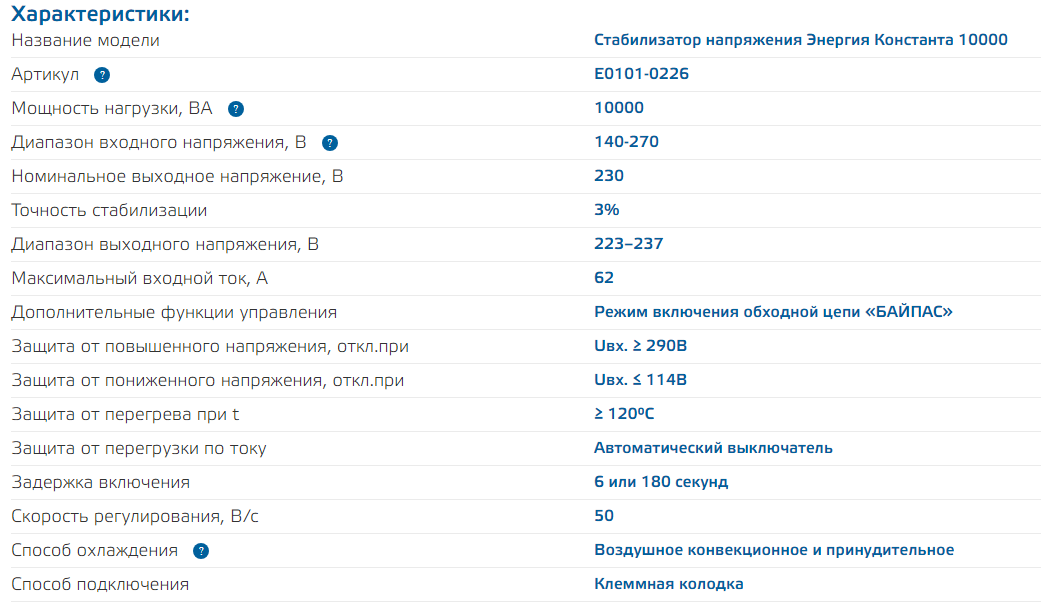
Task: Click the help icon next to Артикул
Action: [102, 75]
